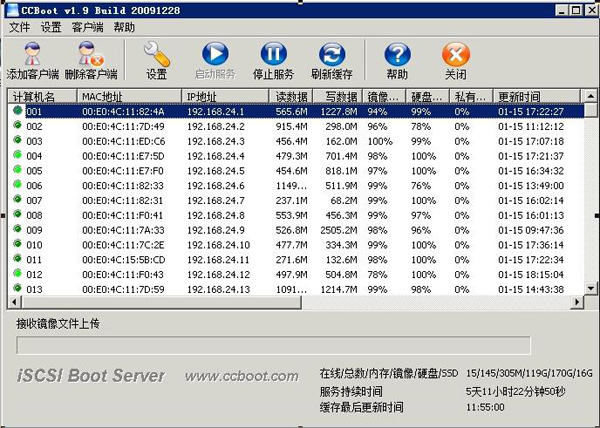Click the green status icon for client 005
The width and height of the screenshot is (600, 428).
[18, 170]
